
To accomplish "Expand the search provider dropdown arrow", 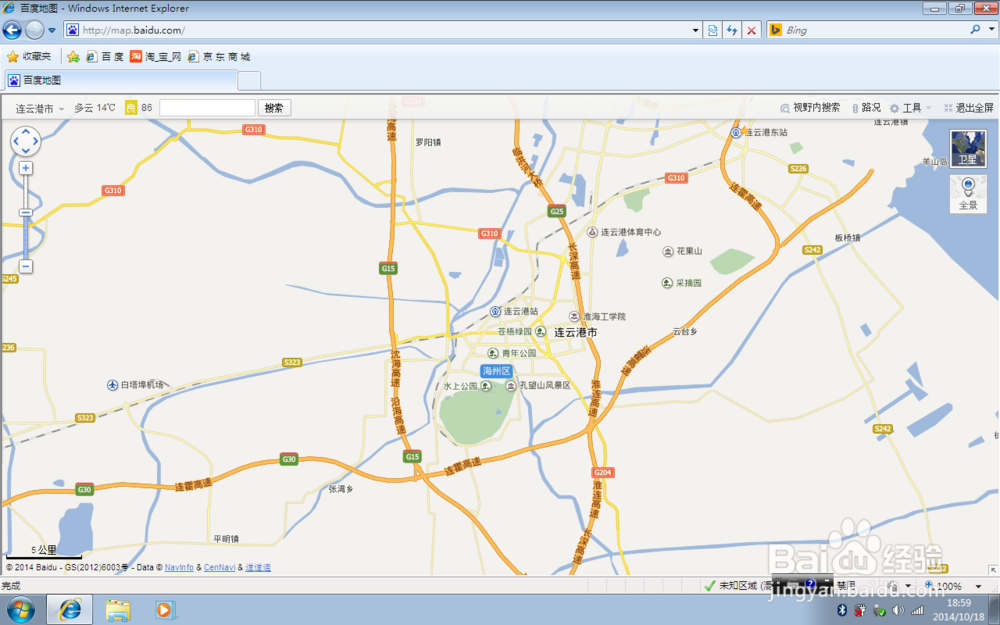I will 991,30.
